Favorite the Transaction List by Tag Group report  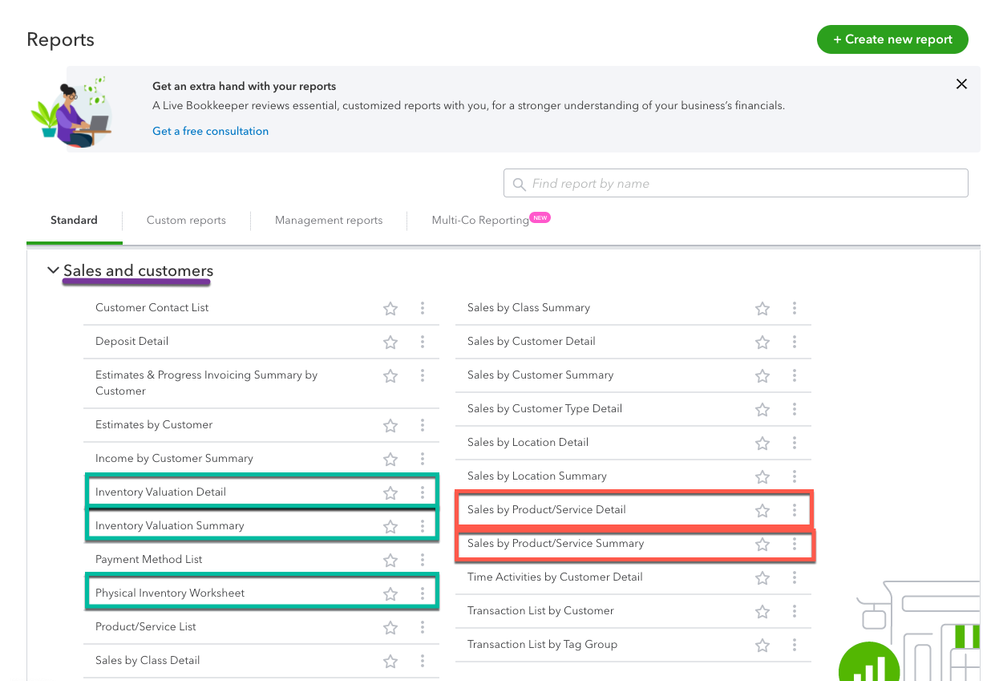click(x=762, y=645)
